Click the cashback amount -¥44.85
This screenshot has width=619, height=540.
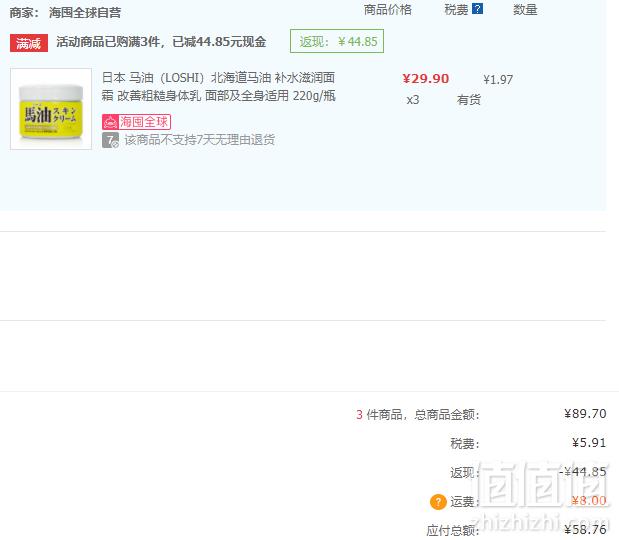(583, 471)
